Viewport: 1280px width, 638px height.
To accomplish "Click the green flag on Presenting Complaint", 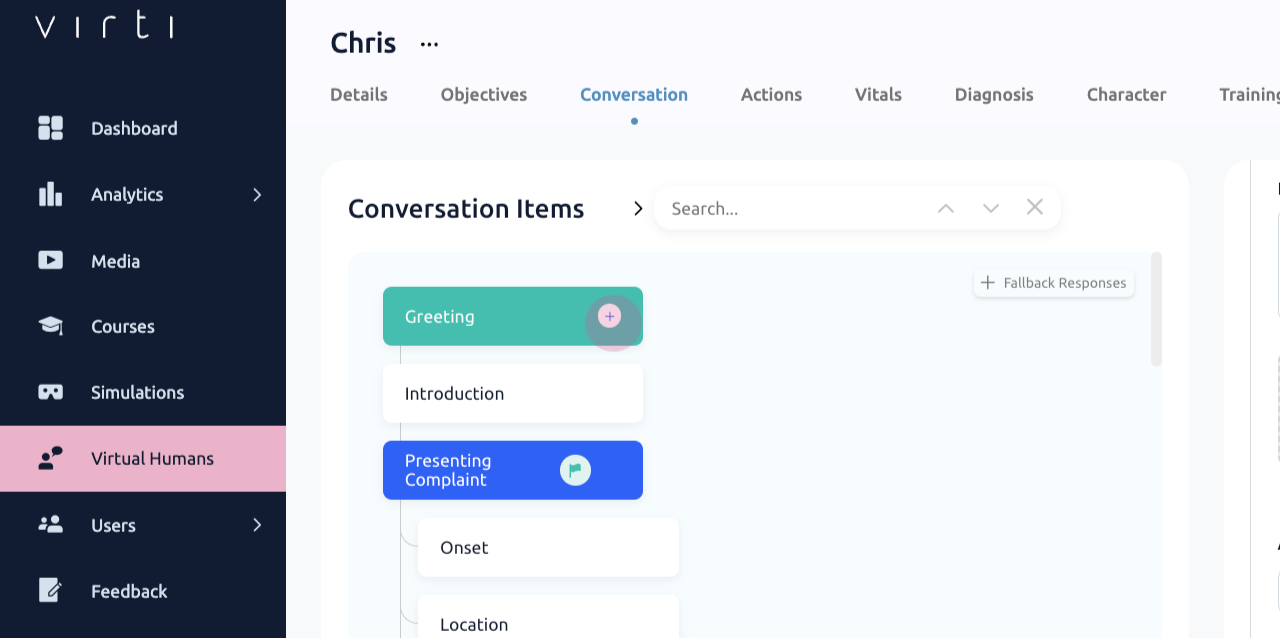I will (x=575, y=470).
